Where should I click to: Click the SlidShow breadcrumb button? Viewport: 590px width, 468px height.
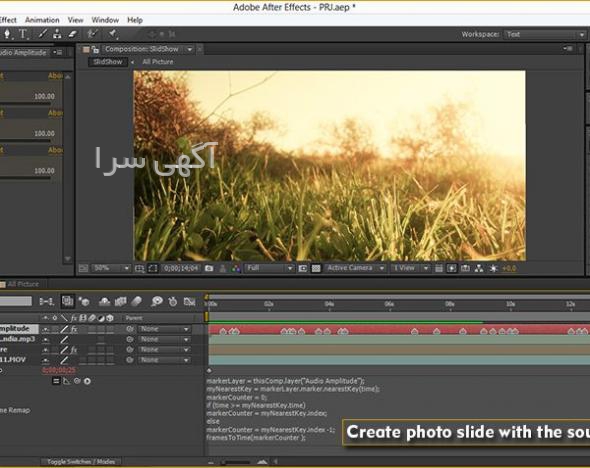(108, 62)
